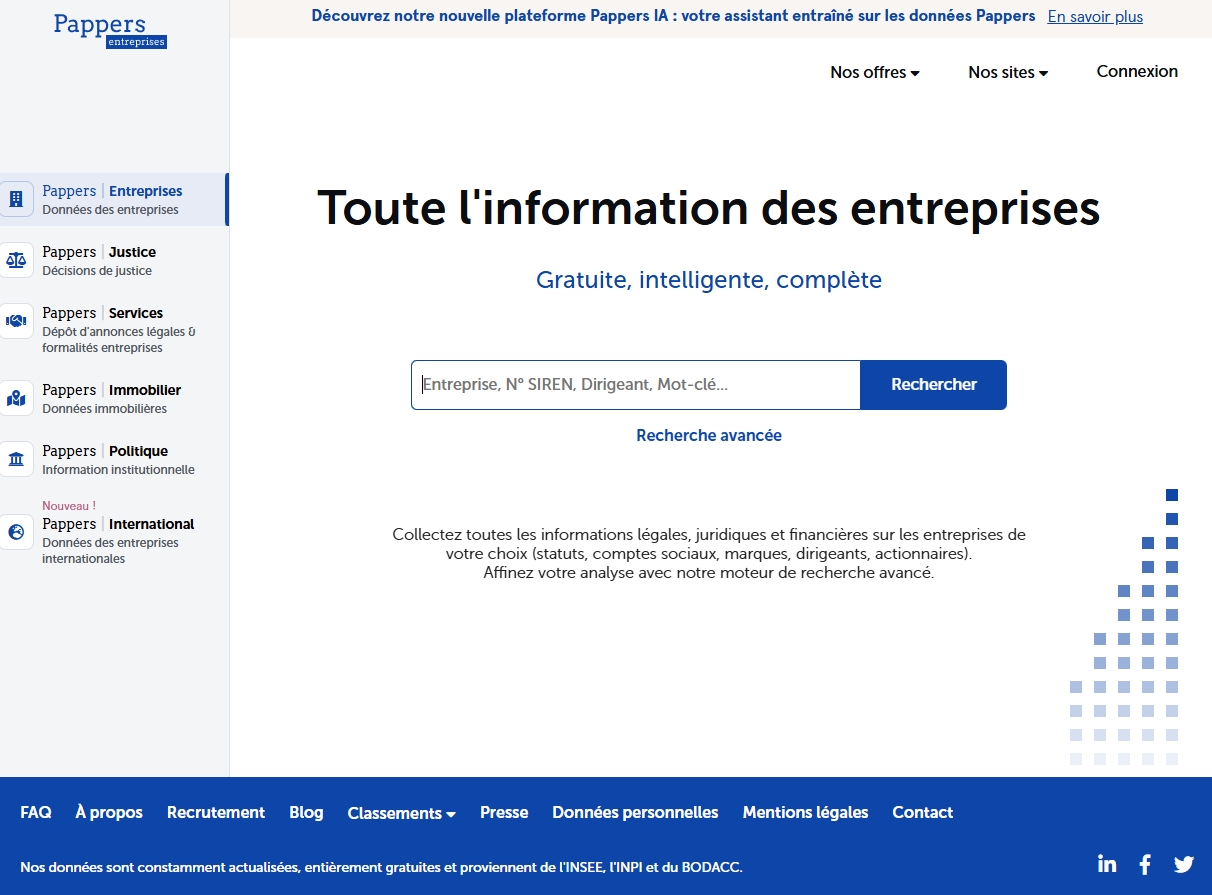This screenshot has width=1212, height=895.
Task: Click the handshake icon beside Pappers Services
Action: [x=16, y=321]
